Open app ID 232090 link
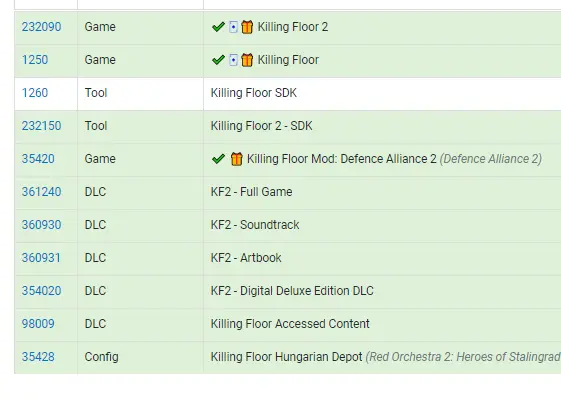The width and height of the screenshot is (561, 400). [x=42, y=27]
